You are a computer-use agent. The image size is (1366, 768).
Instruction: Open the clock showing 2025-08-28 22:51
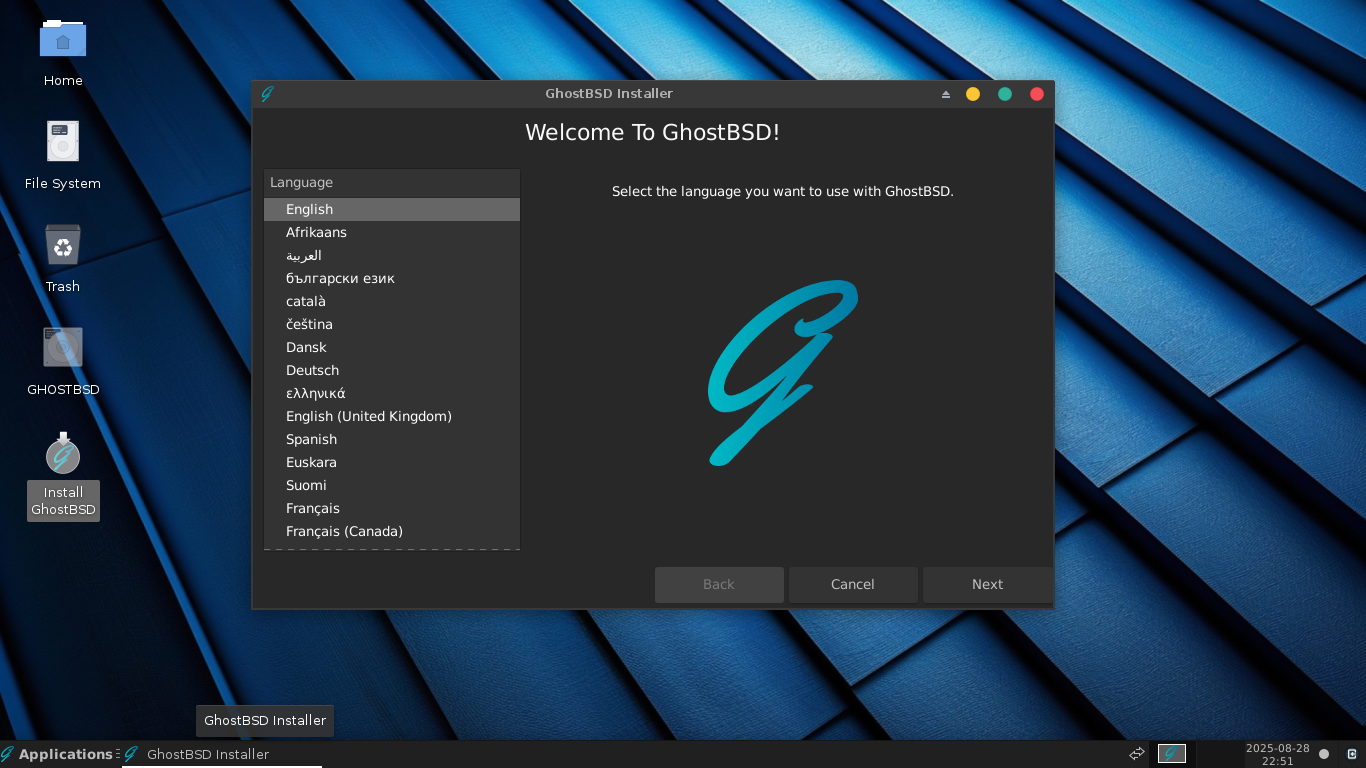click(1277, 754)
